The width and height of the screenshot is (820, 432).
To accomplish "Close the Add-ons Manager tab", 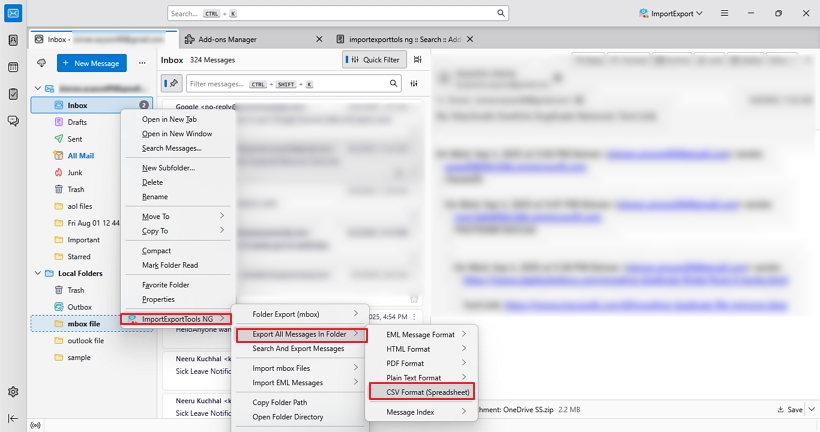I will point(319,39).
